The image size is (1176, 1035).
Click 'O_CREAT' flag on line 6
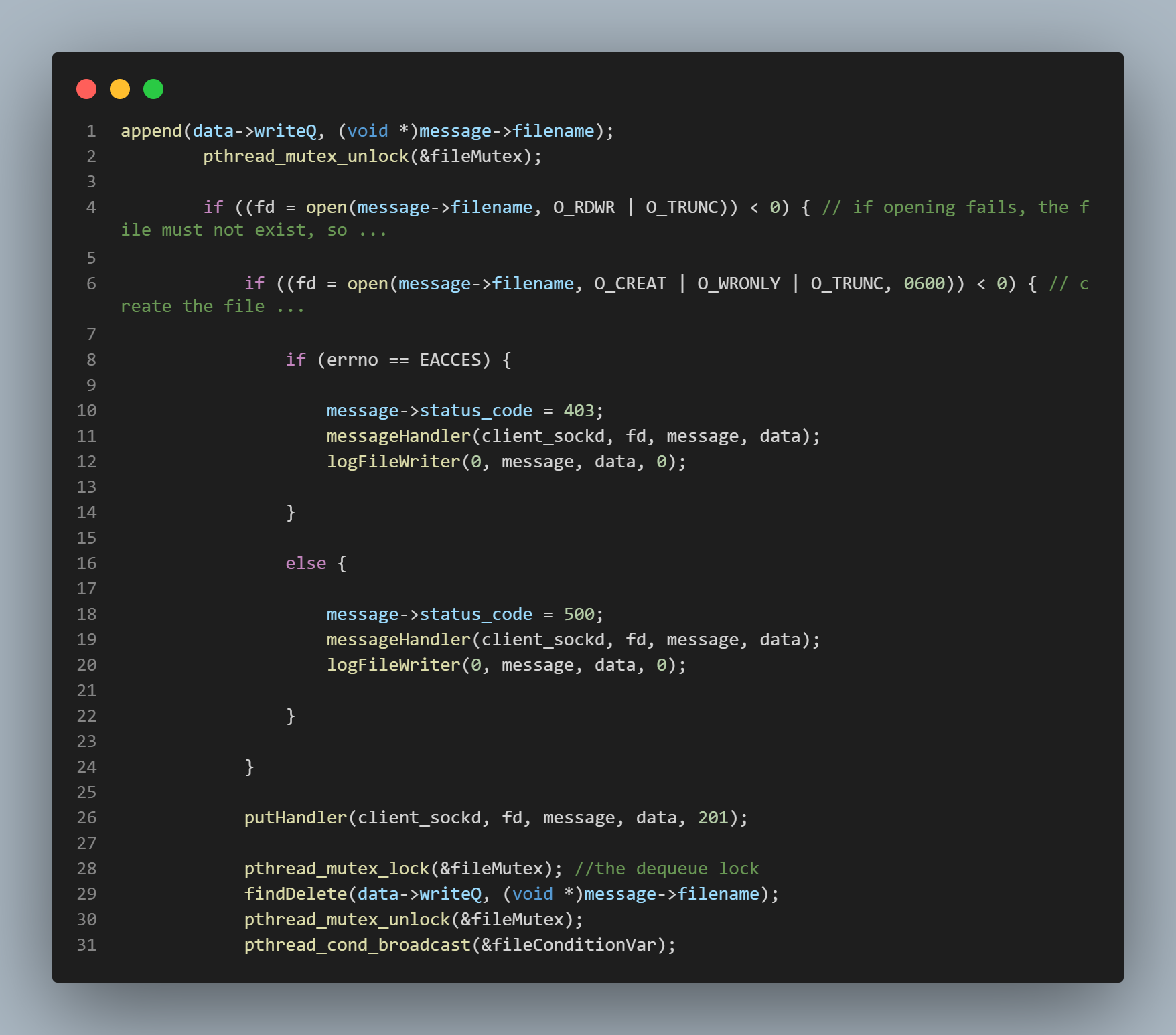click(x=630, y=283)
